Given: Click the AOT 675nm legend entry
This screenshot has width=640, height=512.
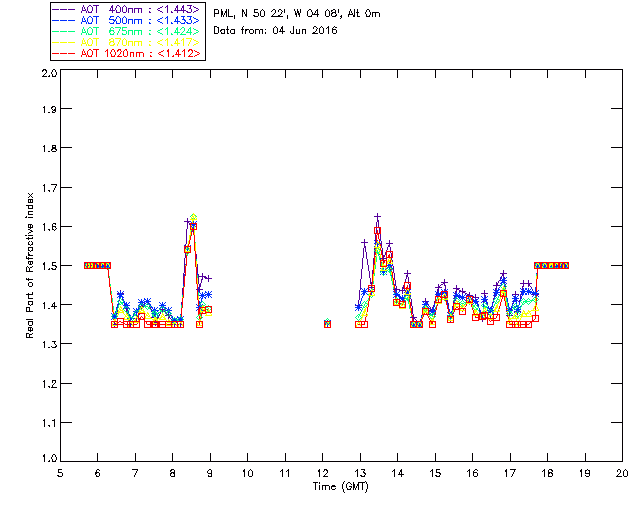Looking at the screenshot, I should [127, 31].
